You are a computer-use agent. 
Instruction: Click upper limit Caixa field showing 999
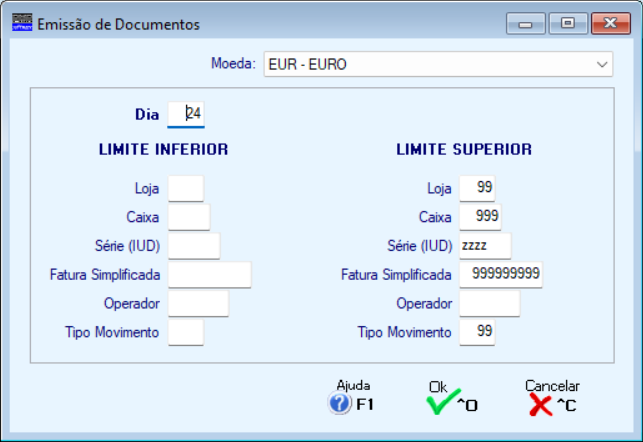(x=480, y=217)
